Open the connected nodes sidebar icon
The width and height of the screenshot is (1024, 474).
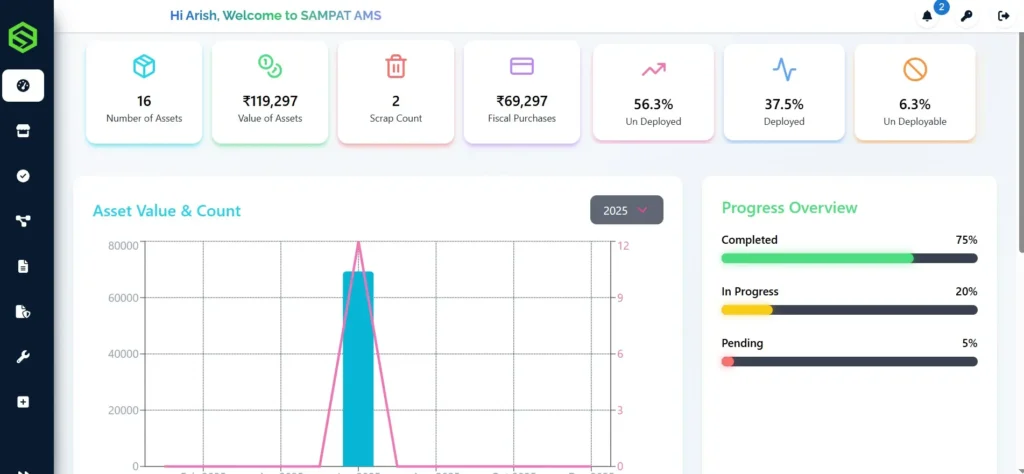pos(23,221)
